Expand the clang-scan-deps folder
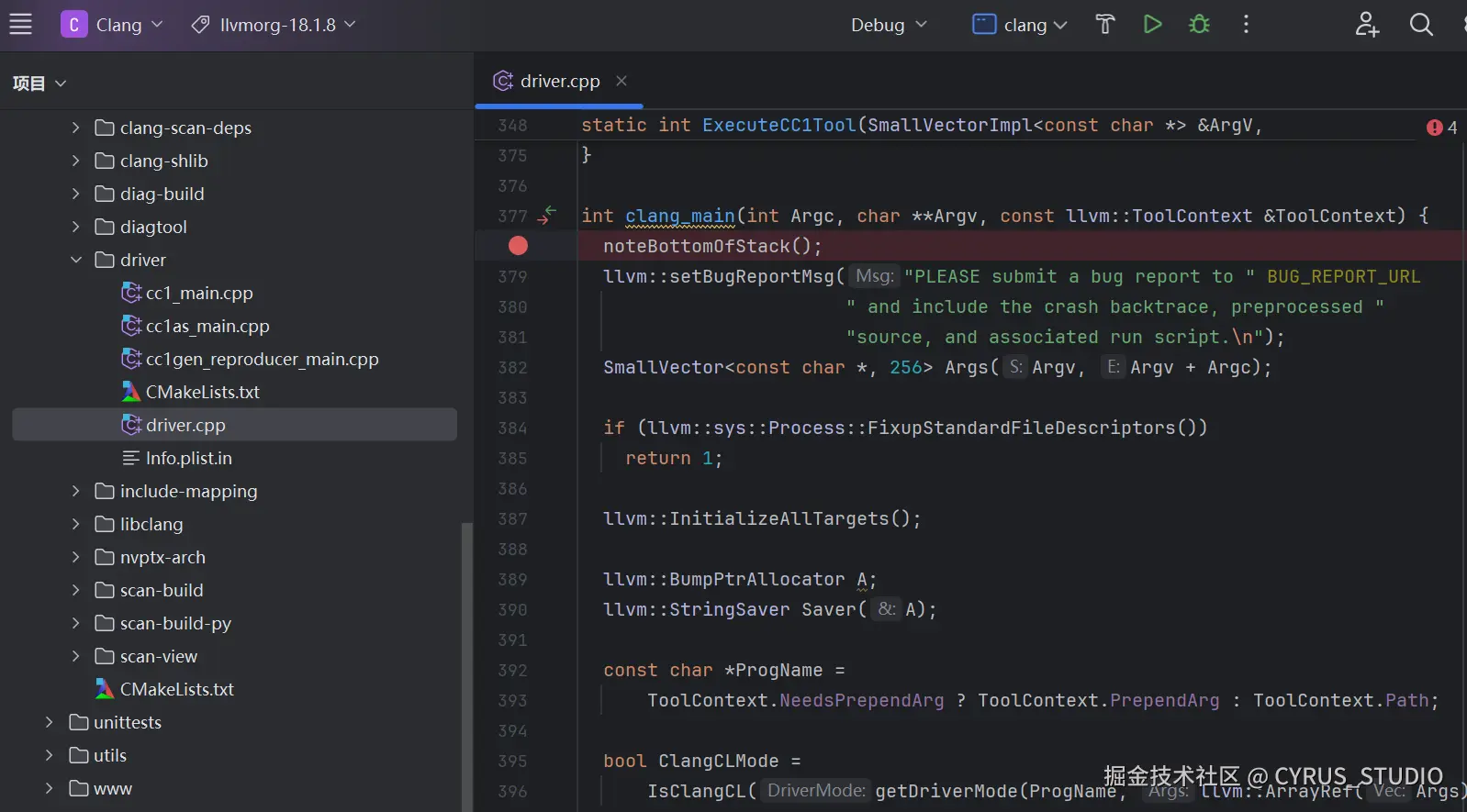This screenshot has width=1467, height=812. (76, 128)
